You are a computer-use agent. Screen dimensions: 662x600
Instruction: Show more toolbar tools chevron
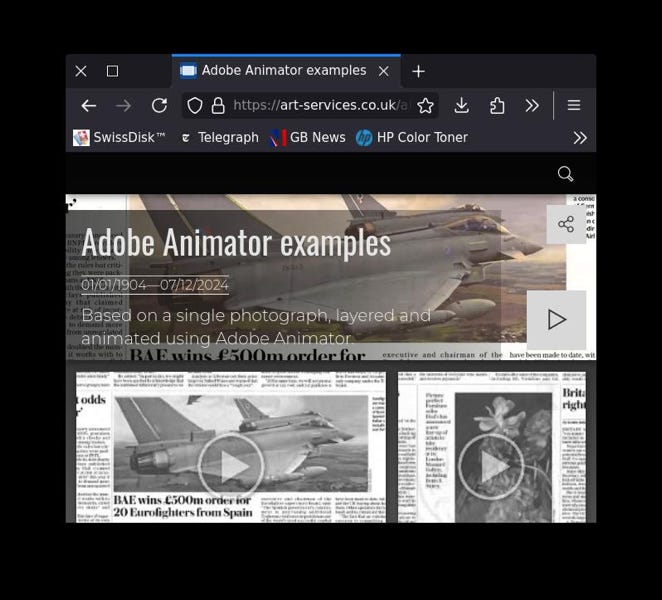532,106
